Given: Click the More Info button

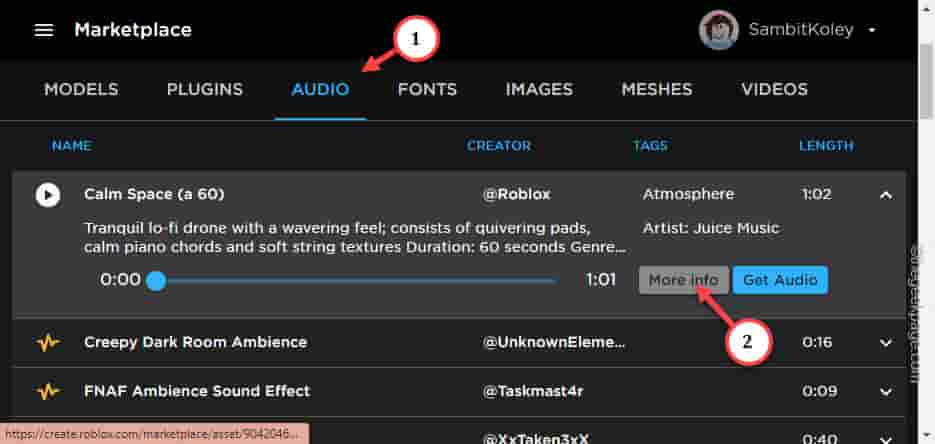Looking at the screenshot, I should (683, 280).
